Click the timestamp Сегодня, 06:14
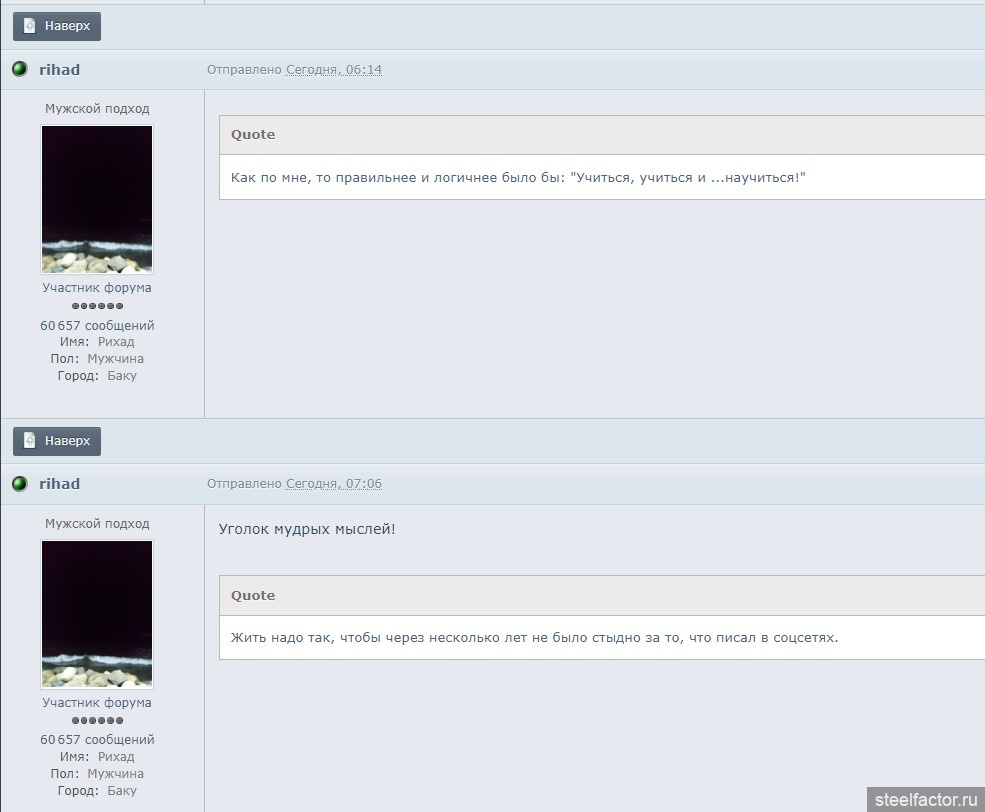 pyautogui.click(x=334, y=70)
